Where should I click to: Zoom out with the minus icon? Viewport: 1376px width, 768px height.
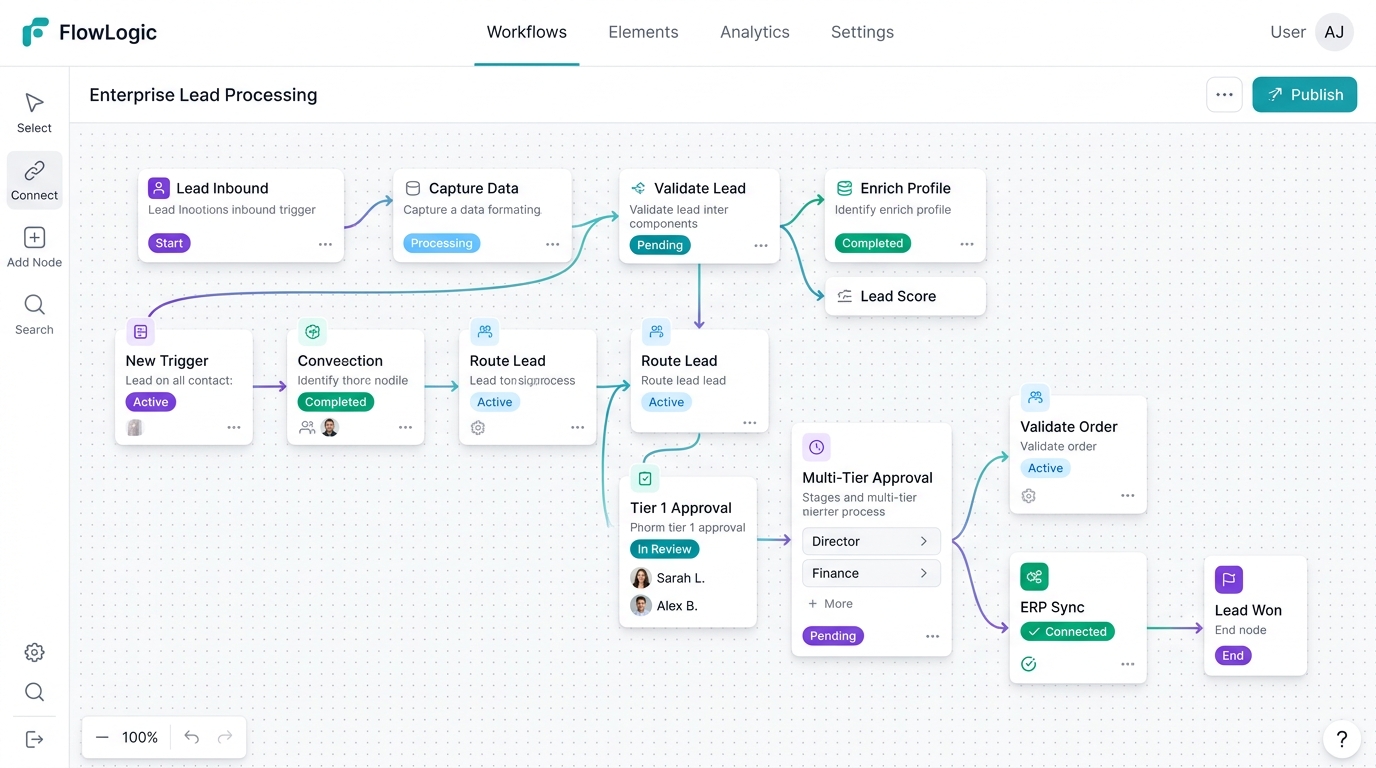(102, 737)
